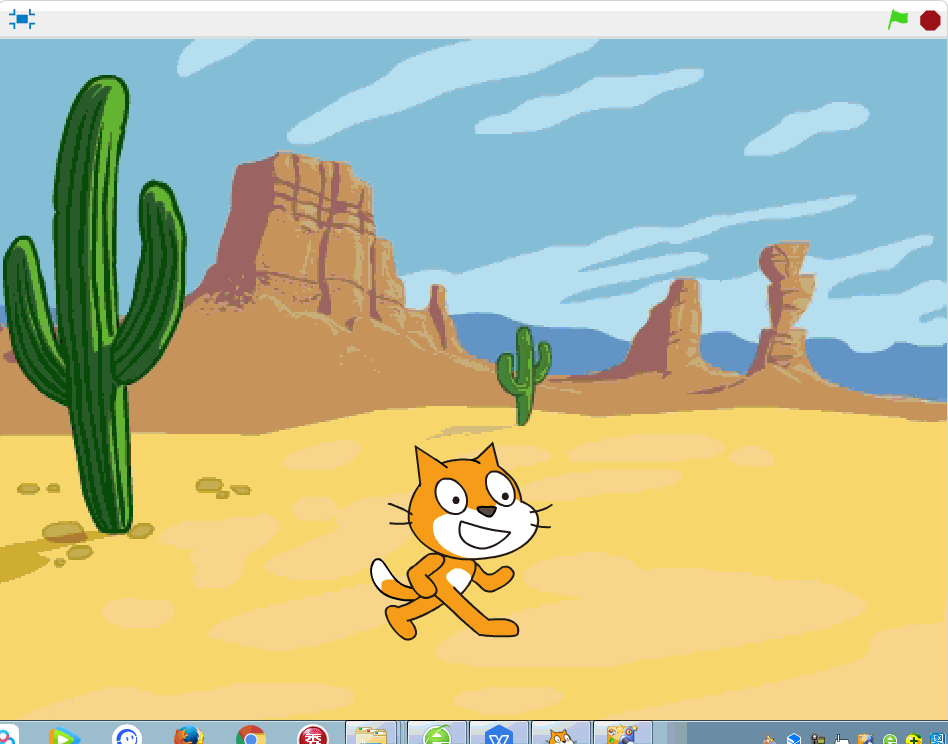Open the red circular taskbar icon

click(x=313, y=735)
